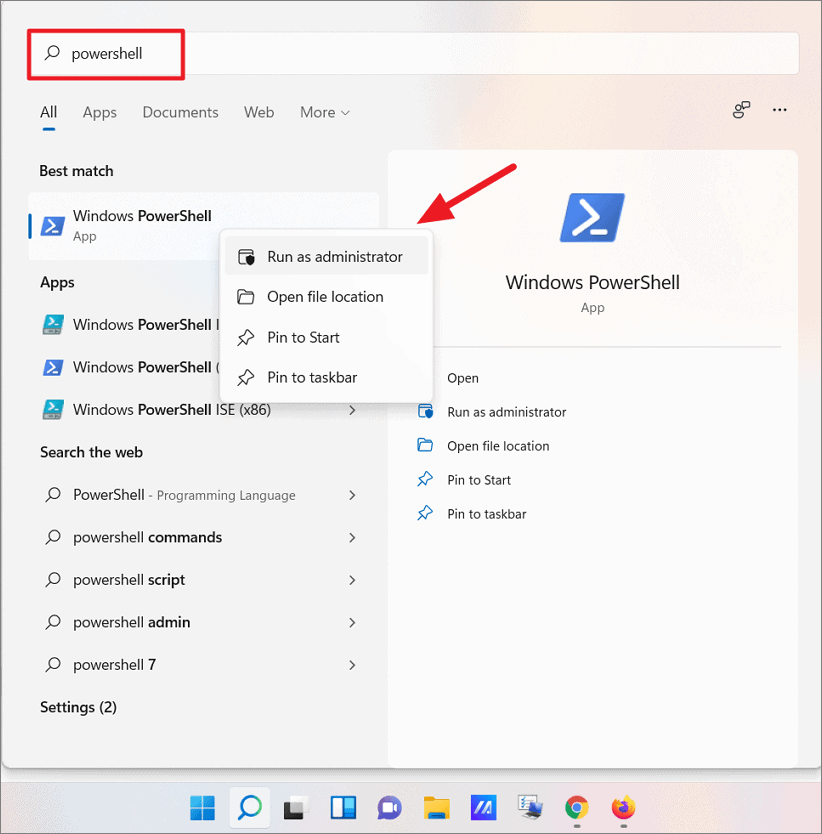The height and width of the screenshot is (834, 822).
Task: Click the Open link in the right pane
Action: pyautogui.click(x=463, y=378)
